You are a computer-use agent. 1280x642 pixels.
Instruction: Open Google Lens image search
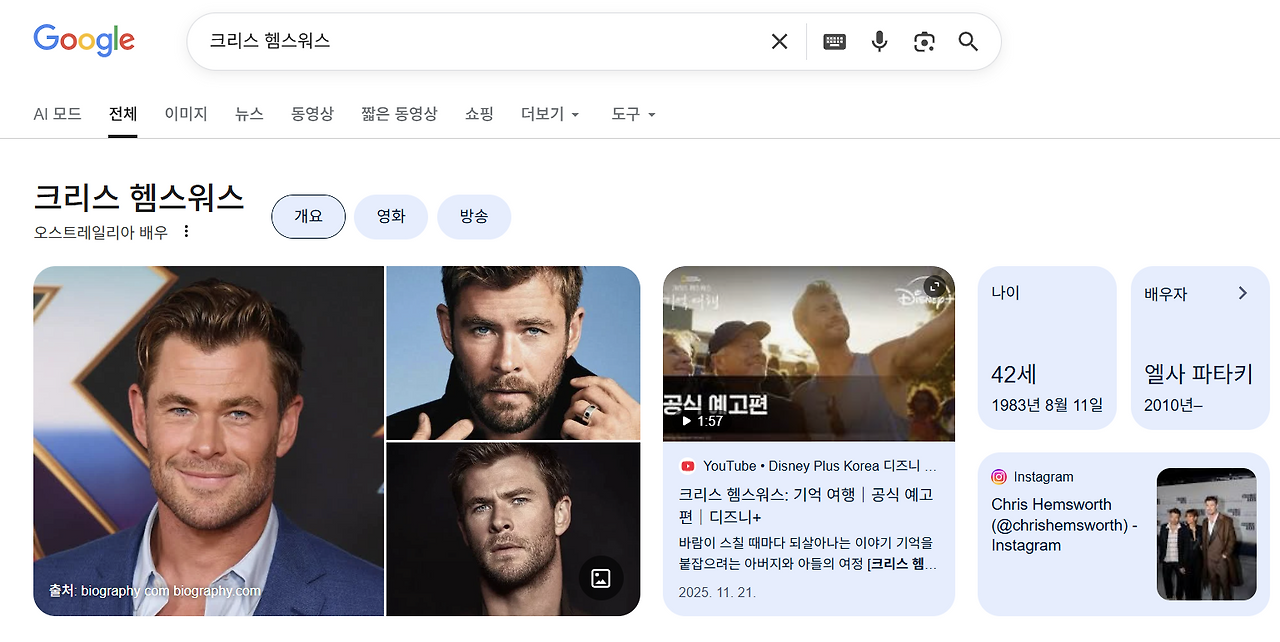(x=924, y=41)
